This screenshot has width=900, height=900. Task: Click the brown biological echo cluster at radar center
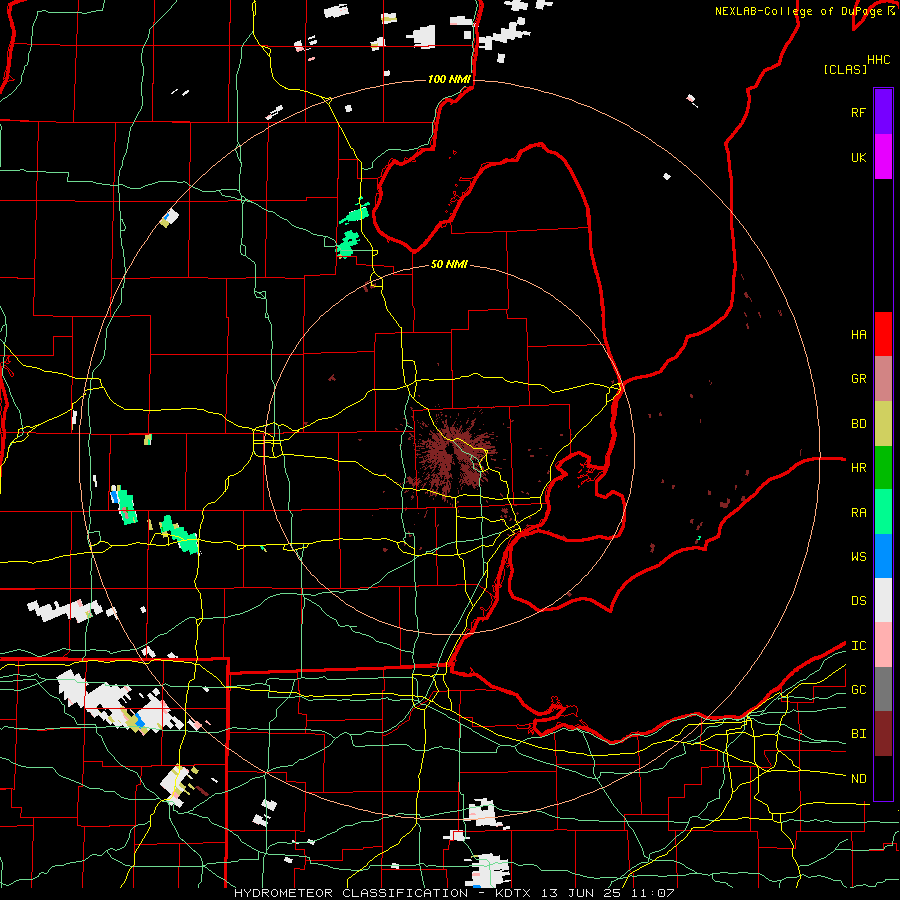(453, 456)
